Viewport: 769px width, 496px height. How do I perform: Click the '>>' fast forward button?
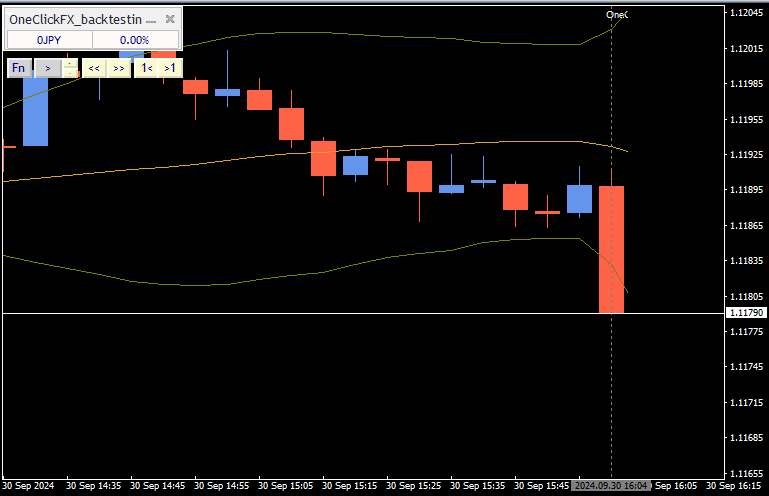pyautogui.click(x=118, y=68)
